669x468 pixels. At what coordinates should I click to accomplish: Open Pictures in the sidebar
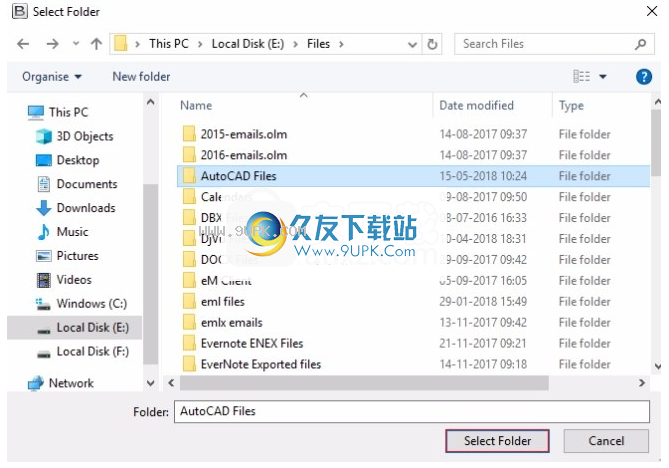tap(67, 256)
